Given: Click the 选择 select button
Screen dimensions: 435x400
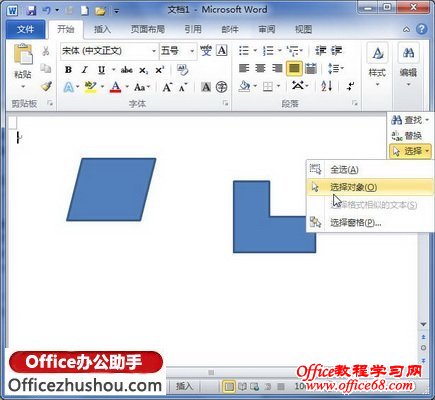Looking at the screenshot, I should click(410, 151).
